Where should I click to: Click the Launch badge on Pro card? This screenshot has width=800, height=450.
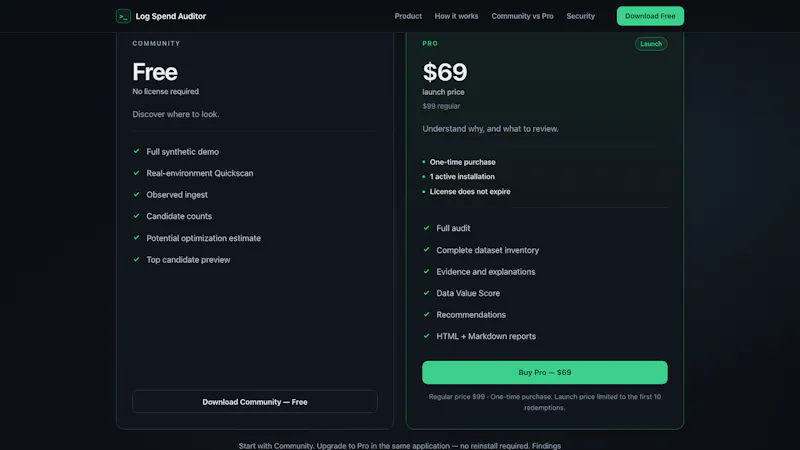pyautogui.click(x=651, y=44)
